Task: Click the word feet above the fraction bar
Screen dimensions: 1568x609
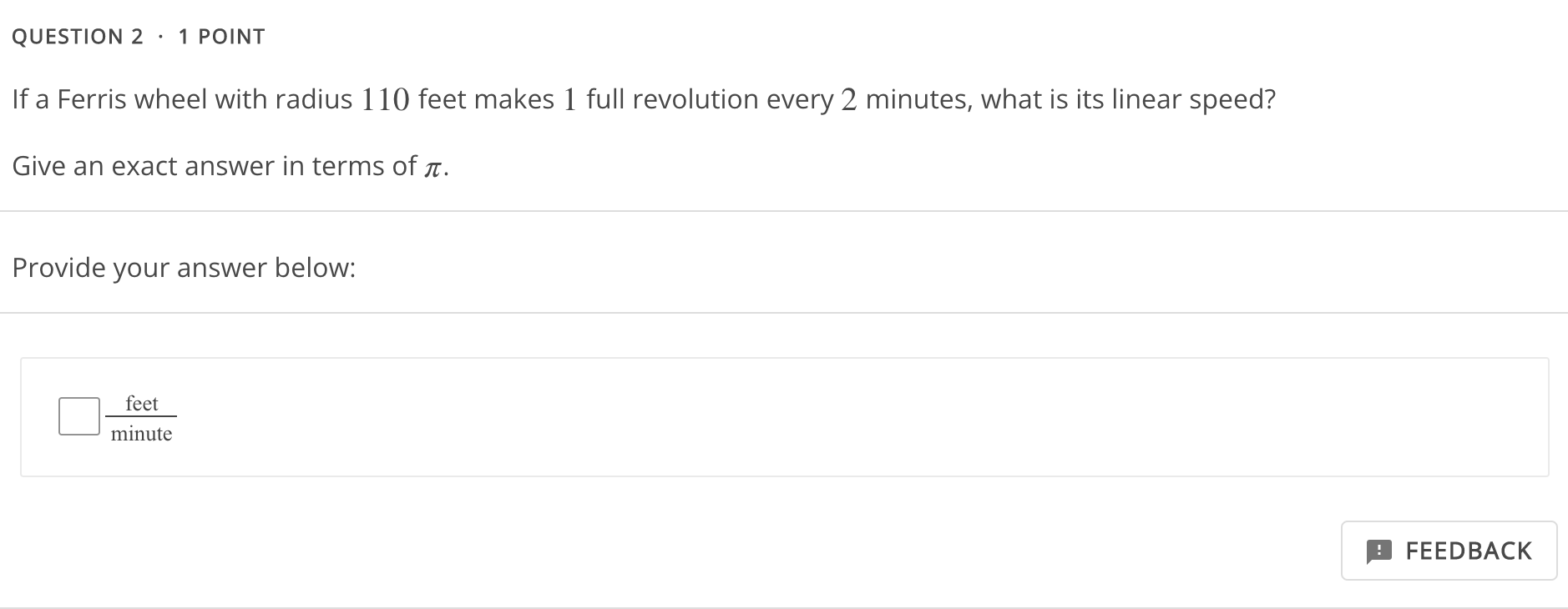Action: coord(141,403)
